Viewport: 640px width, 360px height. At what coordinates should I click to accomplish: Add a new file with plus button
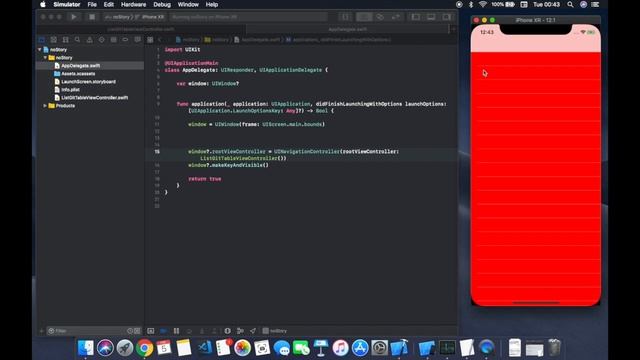pyautogui.click(x=41, y=331)
